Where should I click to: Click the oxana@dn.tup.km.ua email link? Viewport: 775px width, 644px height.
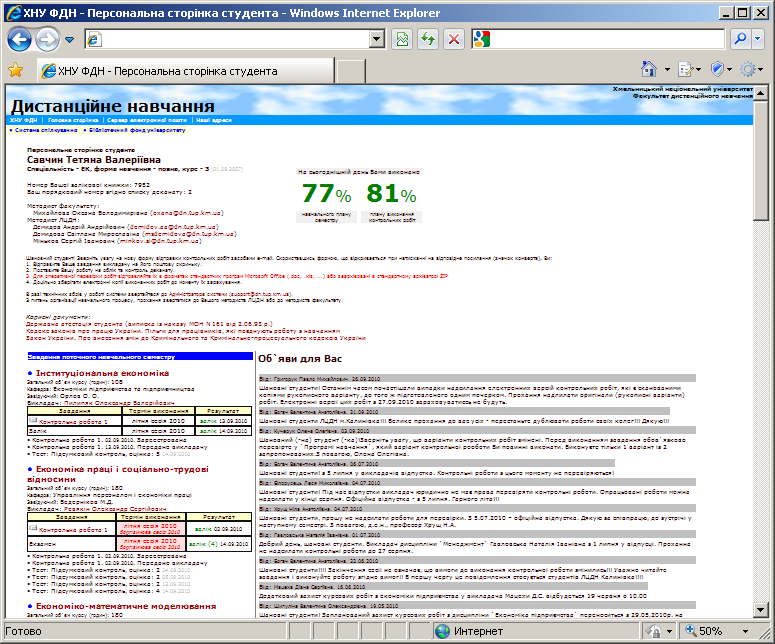pyautogui.click(x=187, y=213)
